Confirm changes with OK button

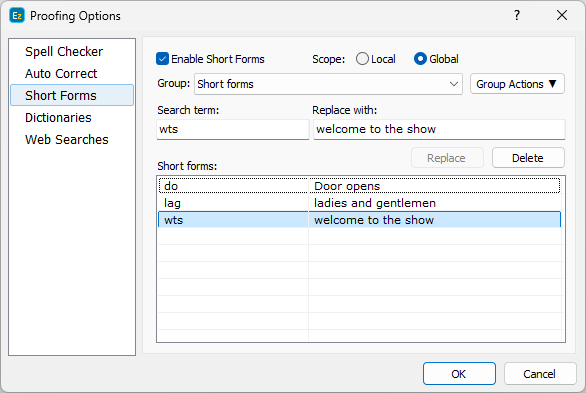[459, 374]
